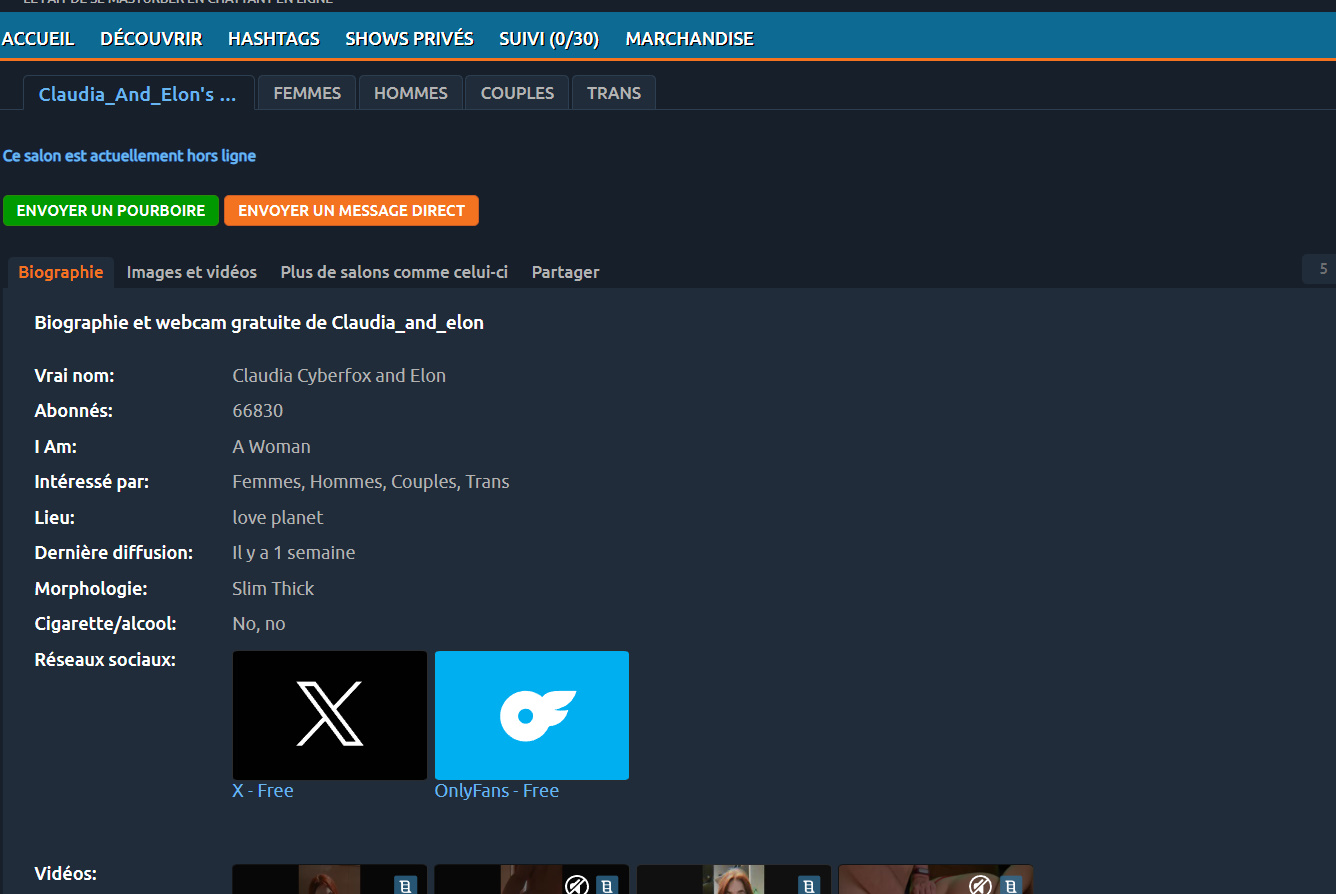This screenshot has height=894, width=1336.
Task: Click ENVOYER UN MESSAGE DIRECT button
Action: (351, 210)
